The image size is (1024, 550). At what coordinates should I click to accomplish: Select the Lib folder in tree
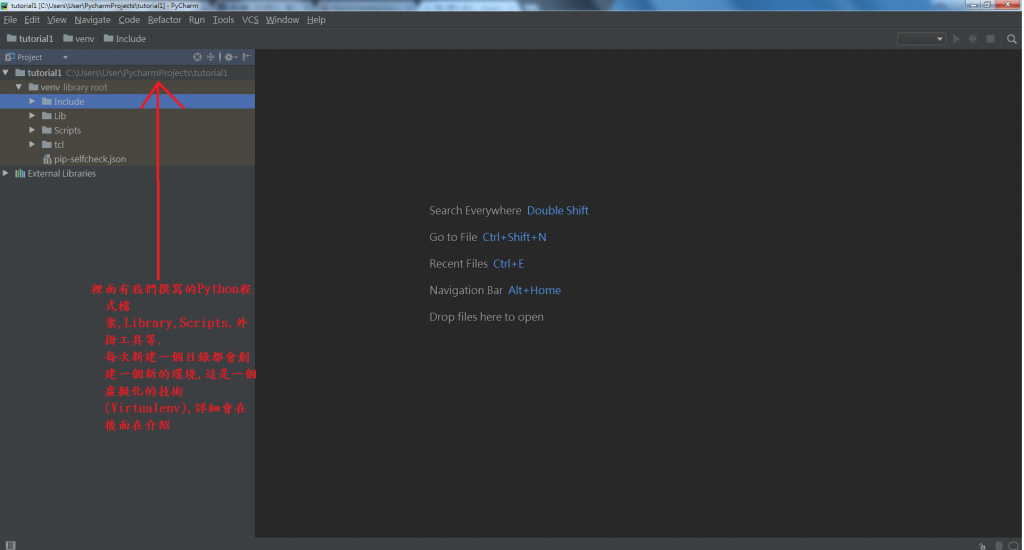pos(127,116)
